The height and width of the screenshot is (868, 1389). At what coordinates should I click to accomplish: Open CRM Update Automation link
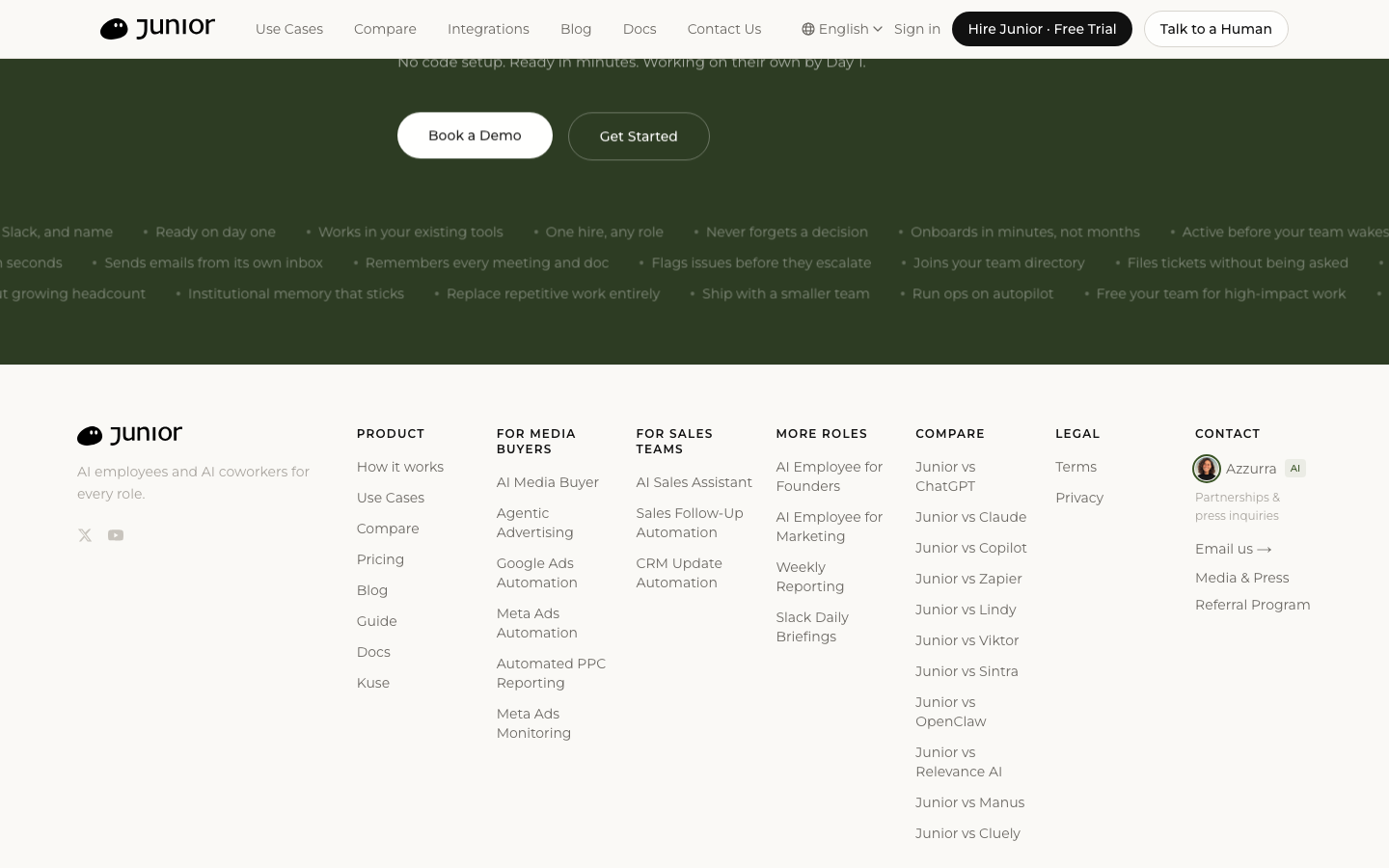(x=679, y=573)
